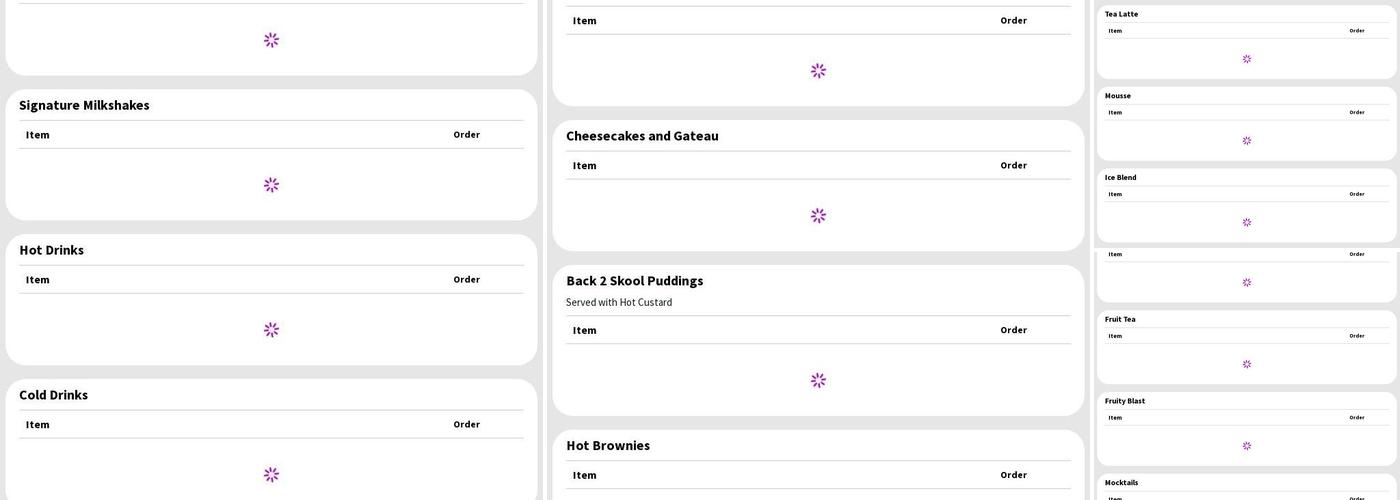Image resolution: width=1400 pixels, height=500 pixels.
Task: Click the Fruity Blast loading spinner
Action: tap(1247, 447)
